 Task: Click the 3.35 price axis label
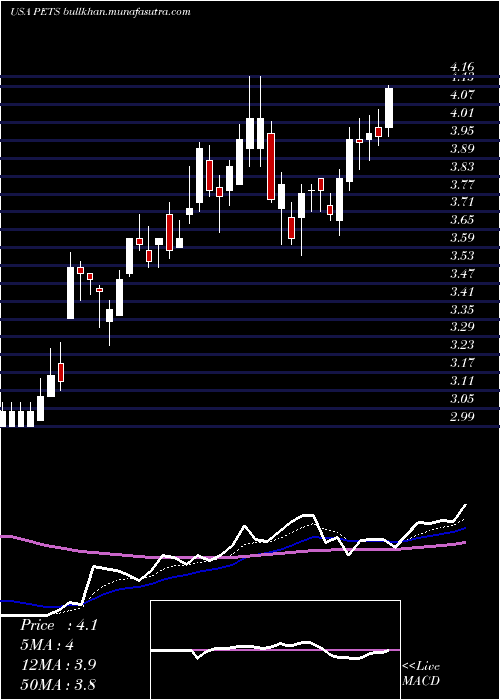pyautogui.click(x=462, y=309)
